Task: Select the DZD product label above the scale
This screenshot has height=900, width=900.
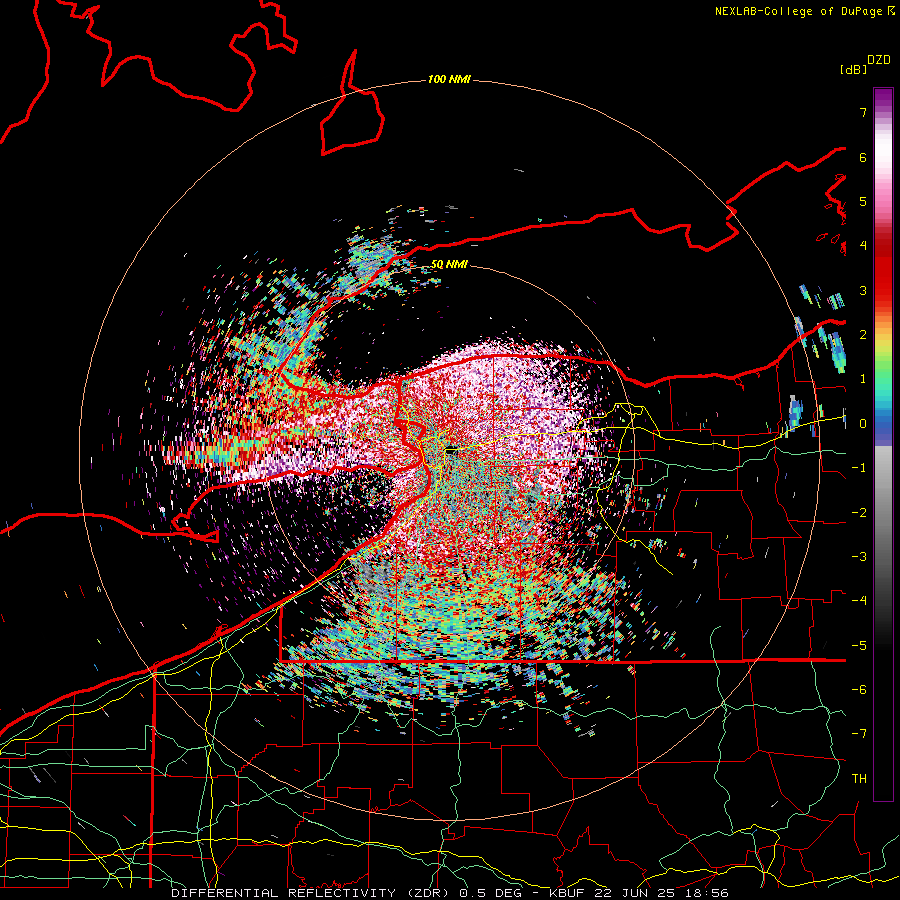Action: click(878, 60)
